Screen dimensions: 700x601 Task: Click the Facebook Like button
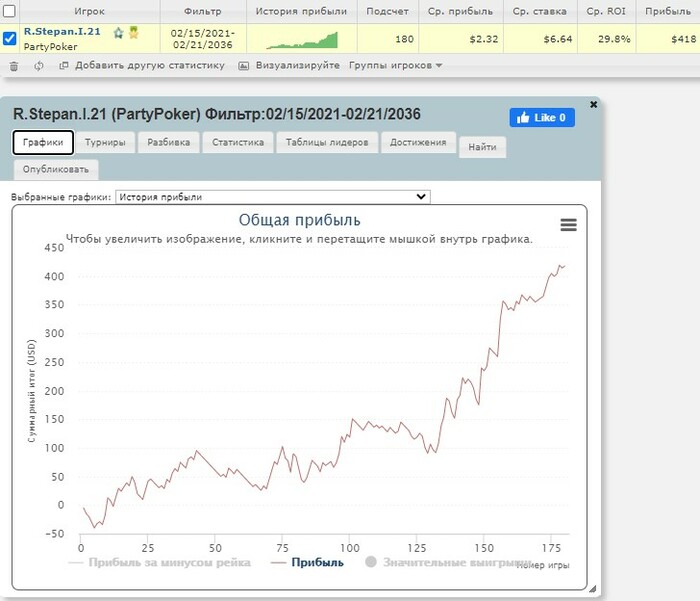(542, 117)
